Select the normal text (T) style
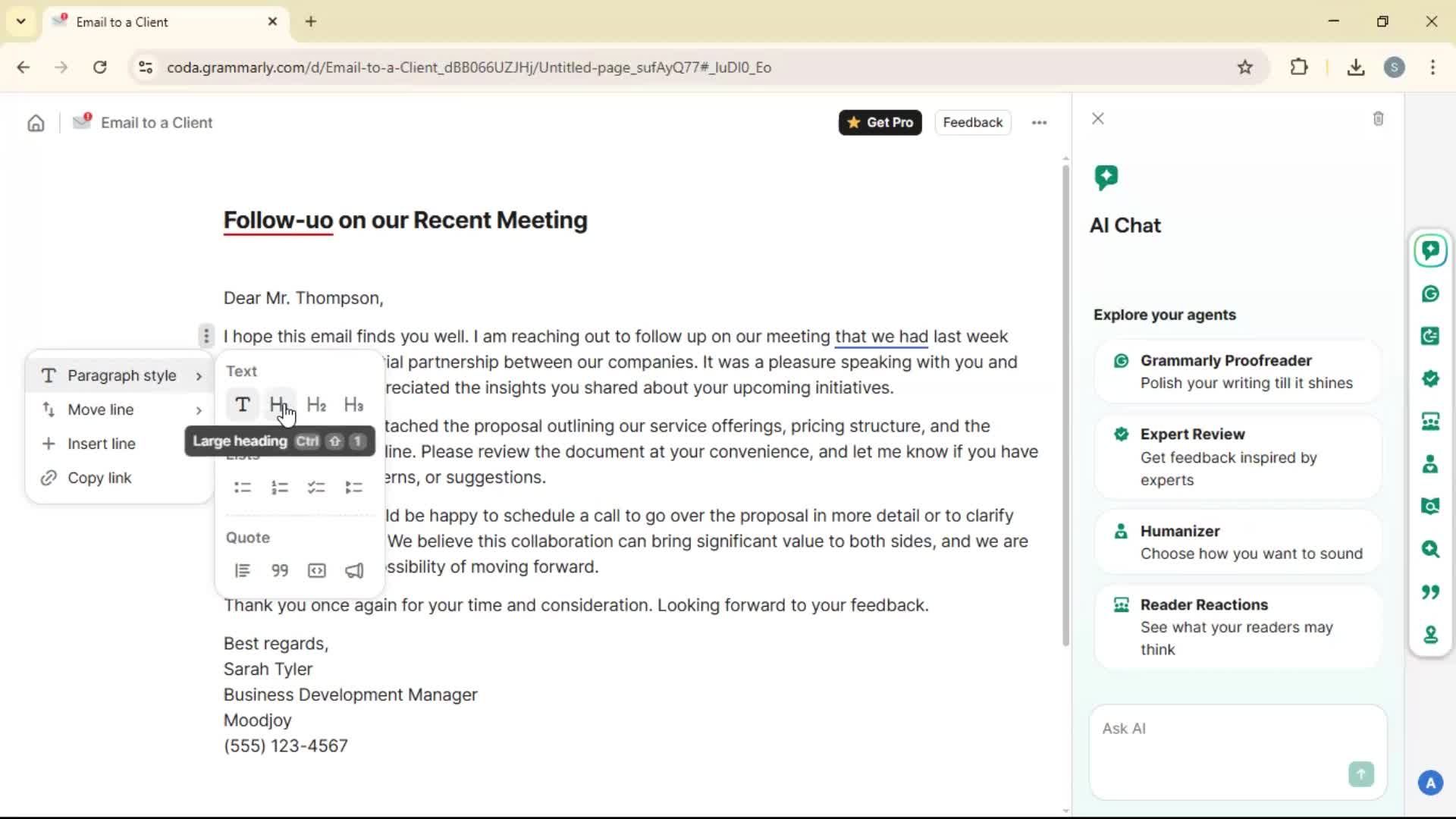 click(x=243, y=405)
